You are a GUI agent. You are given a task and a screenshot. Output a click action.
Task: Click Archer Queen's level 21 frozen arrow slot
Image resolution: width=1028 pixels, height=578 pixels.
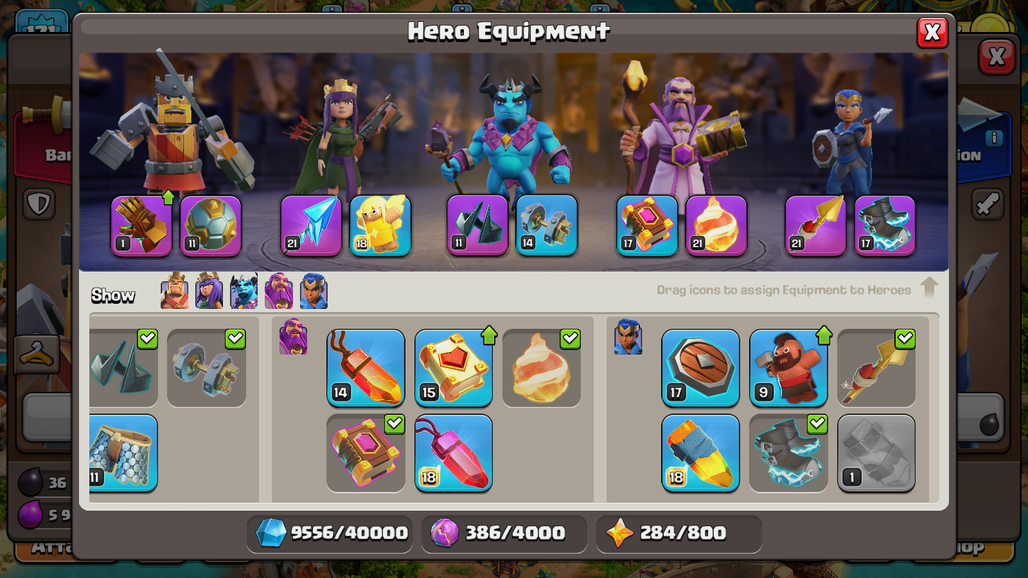click(311, 225)
